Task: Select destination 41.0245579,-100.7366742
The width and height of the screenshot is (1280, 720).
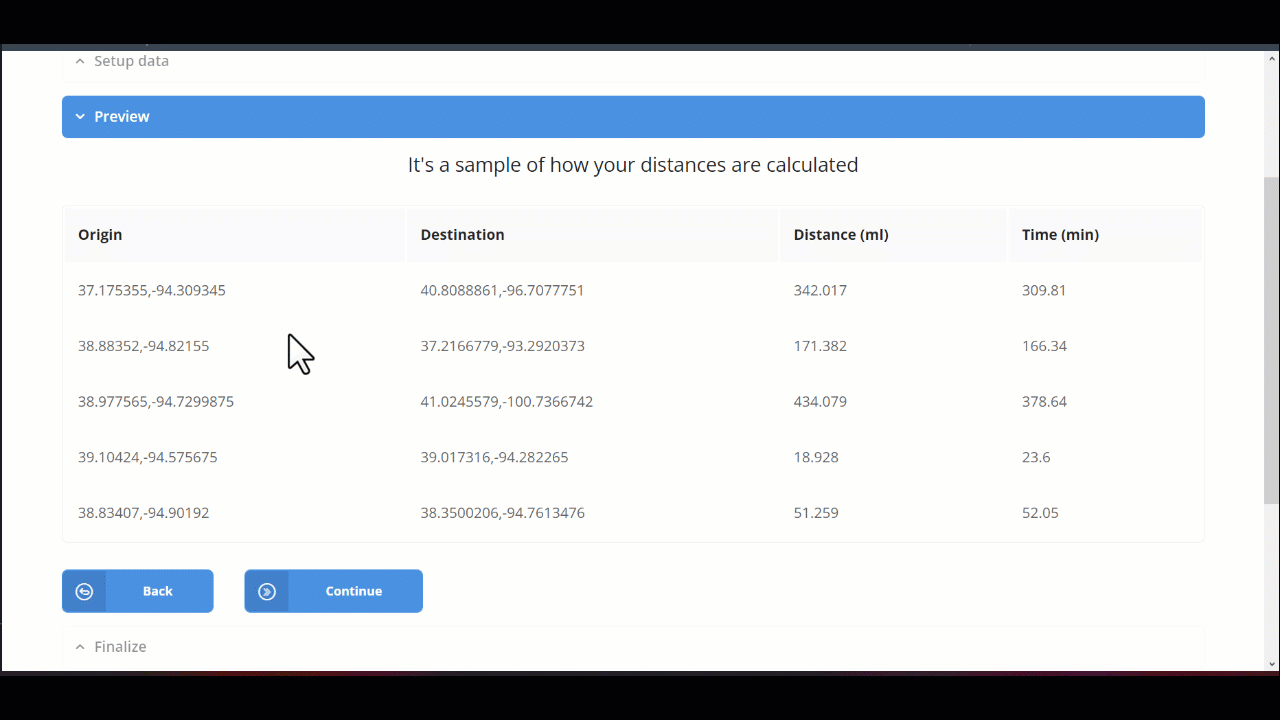Action: (x=507, y=402)
